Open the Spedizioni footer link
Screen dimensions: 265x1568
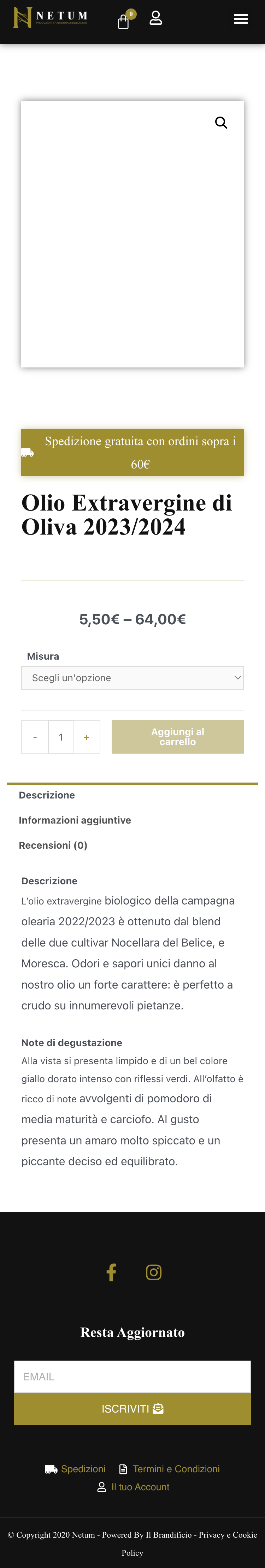point(83,1469)
